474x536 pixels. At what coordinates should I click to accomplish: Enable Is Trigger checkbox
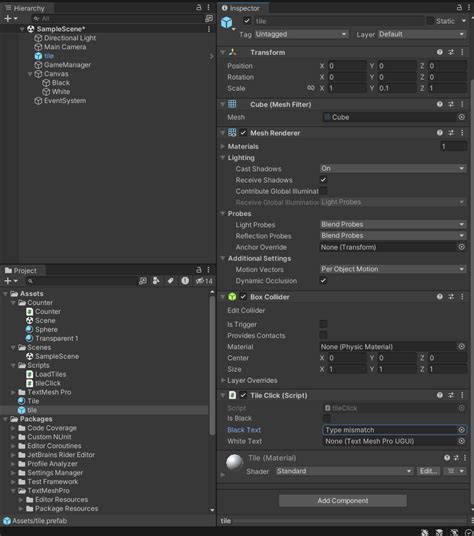(x=323, y=324)
